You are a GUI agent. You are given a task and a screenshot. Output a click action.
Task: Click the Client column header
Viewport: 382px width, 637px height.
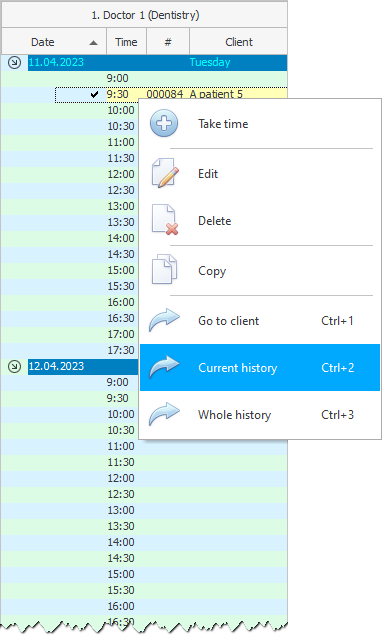coord(239,42)
